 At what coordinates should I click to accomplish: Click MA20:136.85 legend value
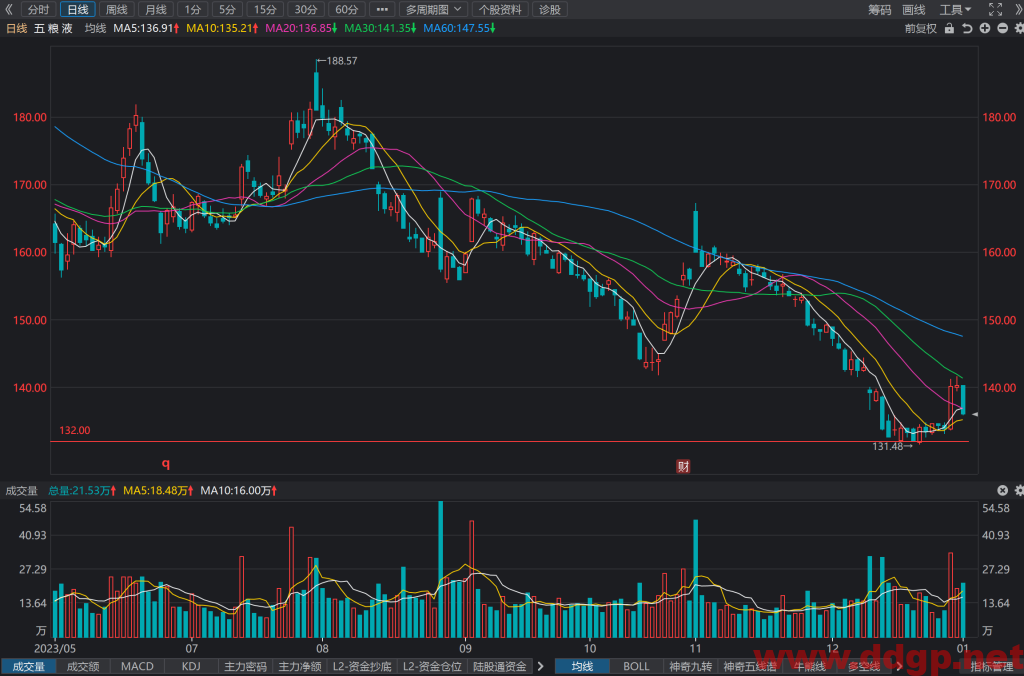click(x=301, y=29)
